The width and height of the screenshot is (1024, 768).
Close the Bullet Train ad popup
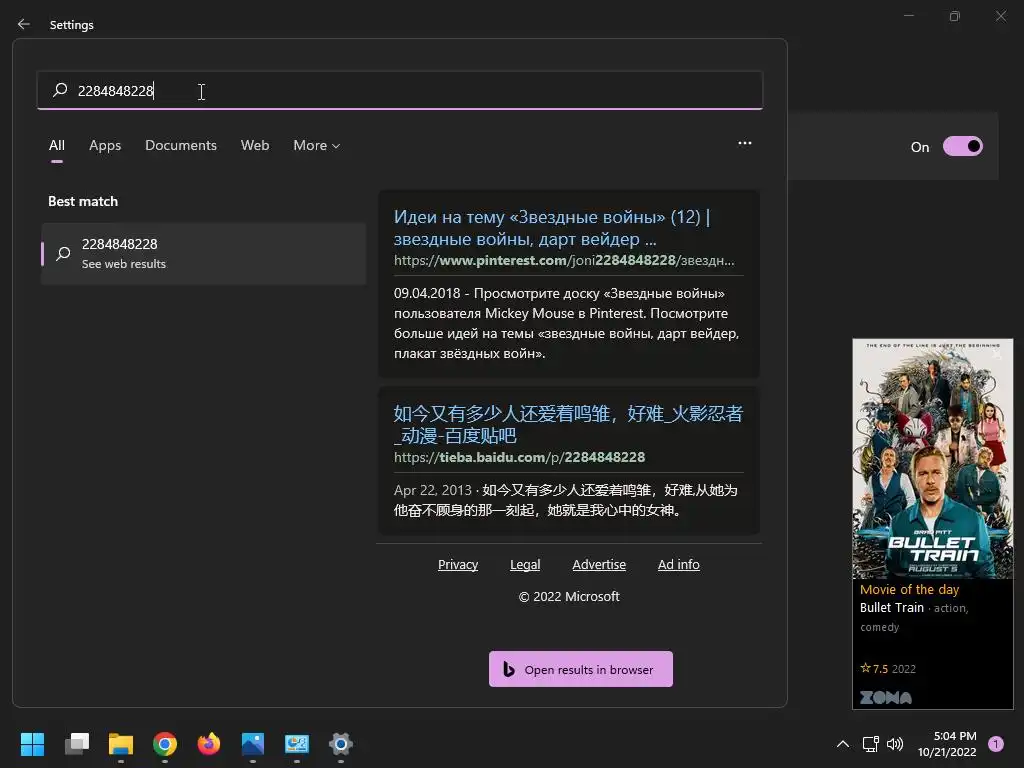coord(995,353)
